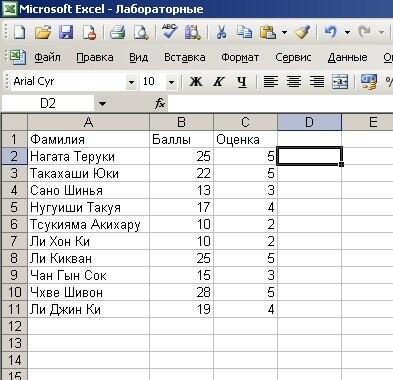Select column E header
The height and width of the screenshot is (380, 393).
click(x=367, y=122)
